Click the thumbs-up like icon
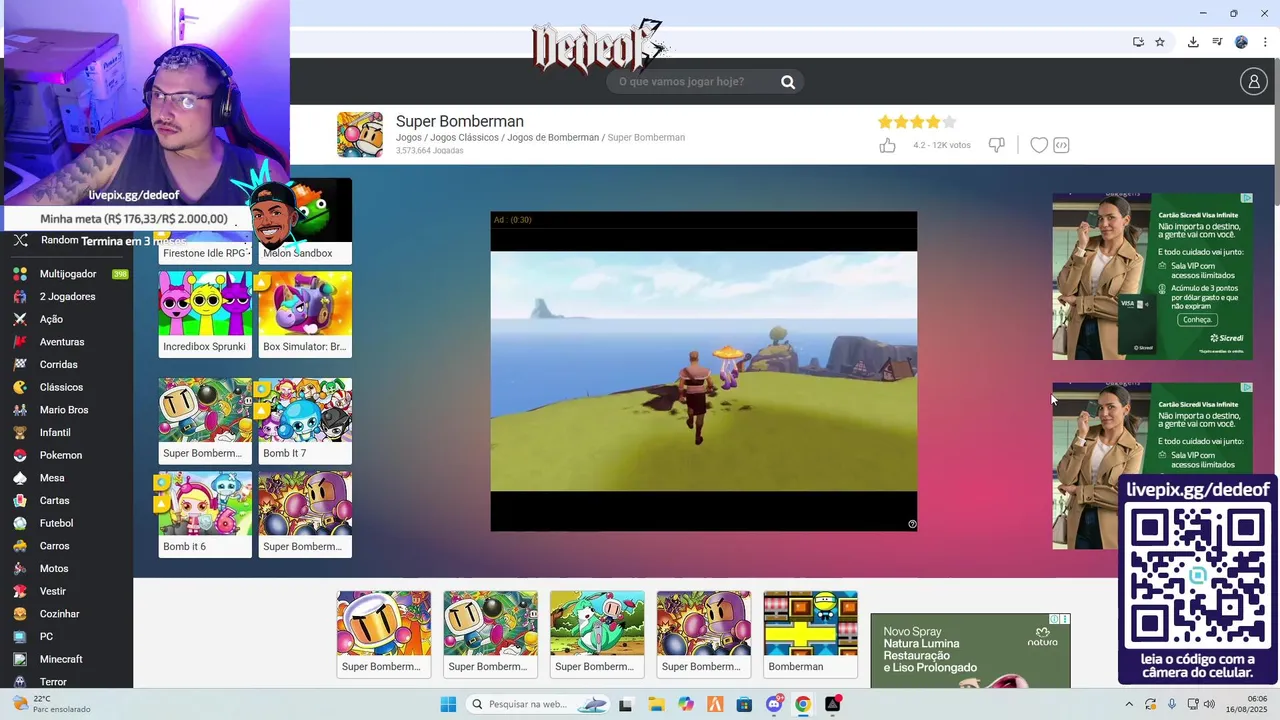 click(887, 145)
